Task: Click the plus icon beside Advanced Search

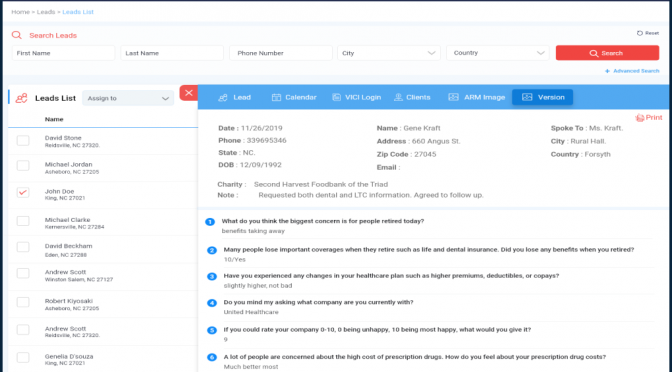Action: pyautogui.click(x=607, y=71)
